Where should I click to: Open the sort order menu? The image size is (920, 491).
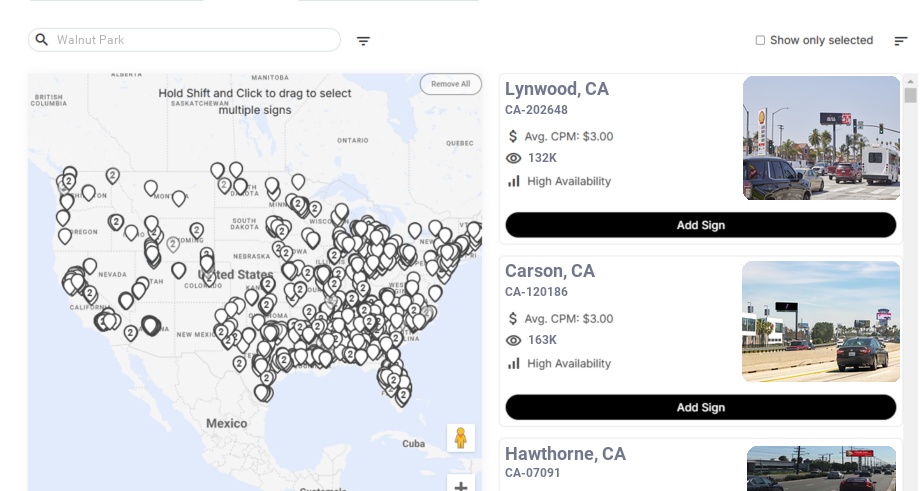(900, 41)
